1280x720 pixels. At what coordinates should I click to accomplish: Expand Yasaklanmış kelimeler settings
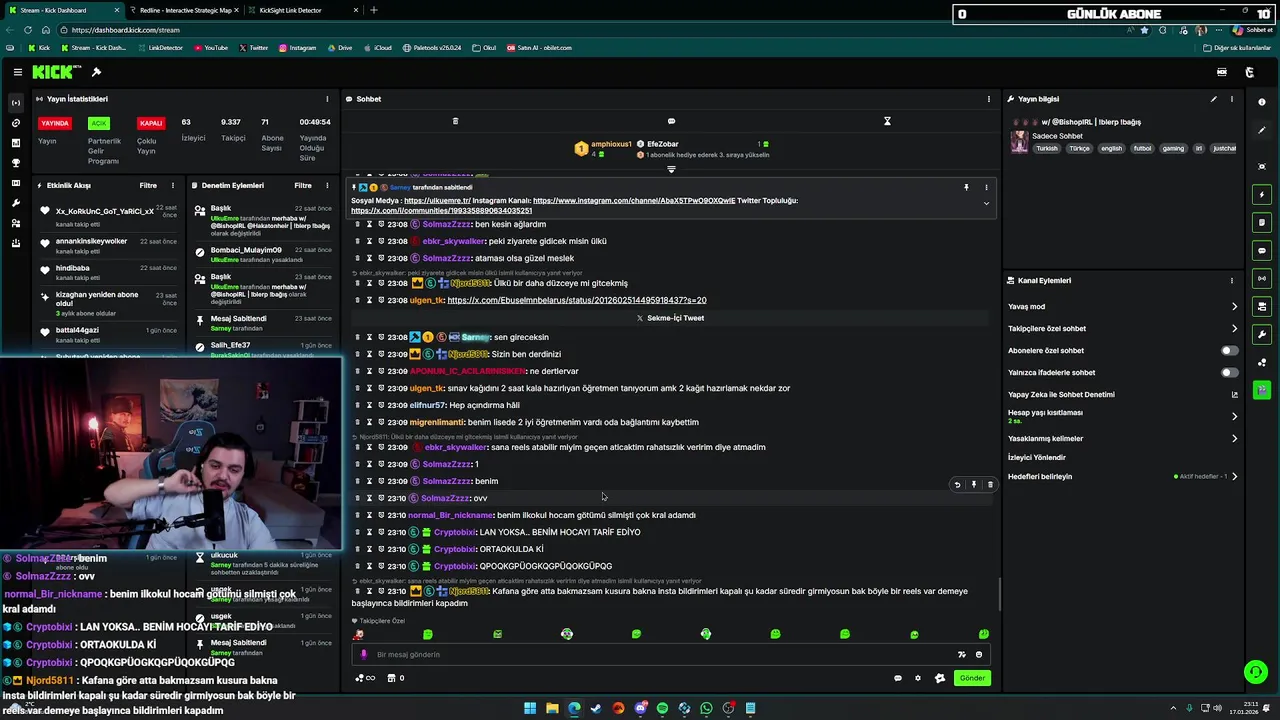1234,438
